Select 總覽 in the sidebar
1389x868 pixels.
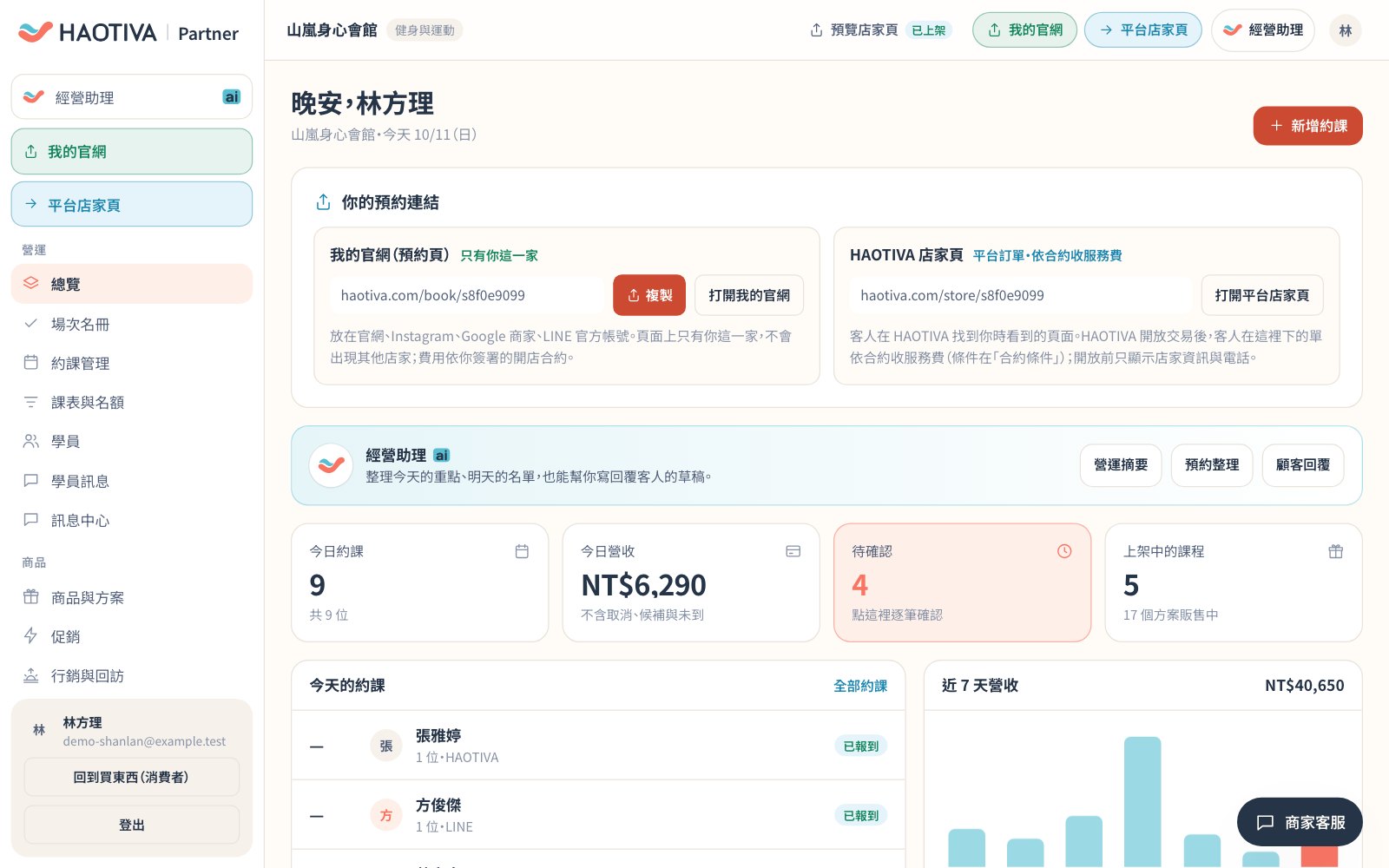click(132, 284)
